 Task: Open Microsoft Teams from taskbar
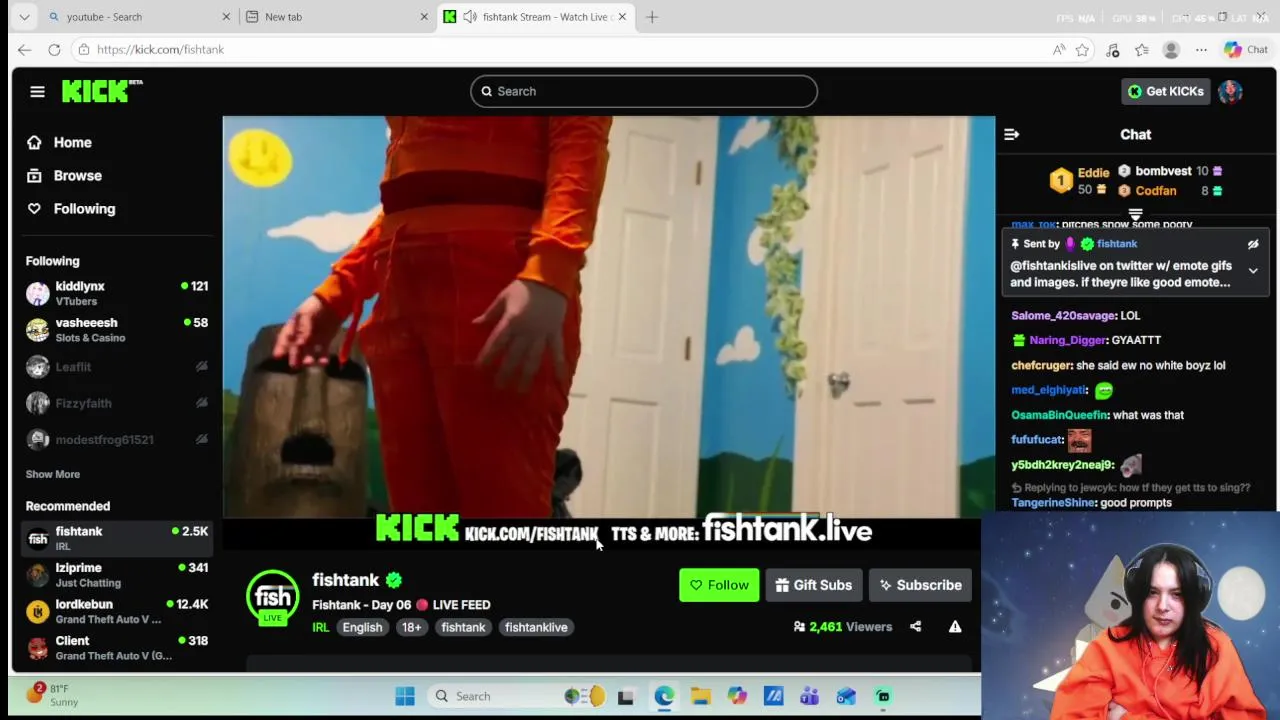(809, 696)
